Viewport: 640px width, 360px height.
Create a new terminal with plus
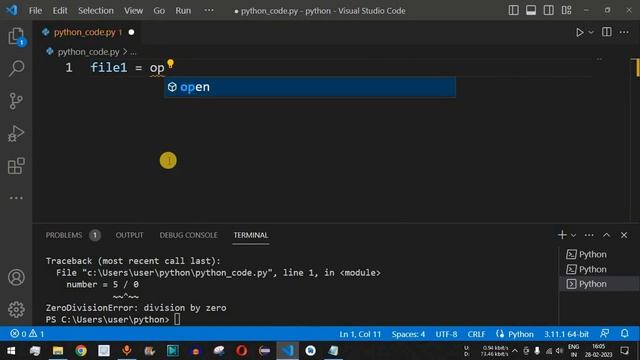coord(562,235)
